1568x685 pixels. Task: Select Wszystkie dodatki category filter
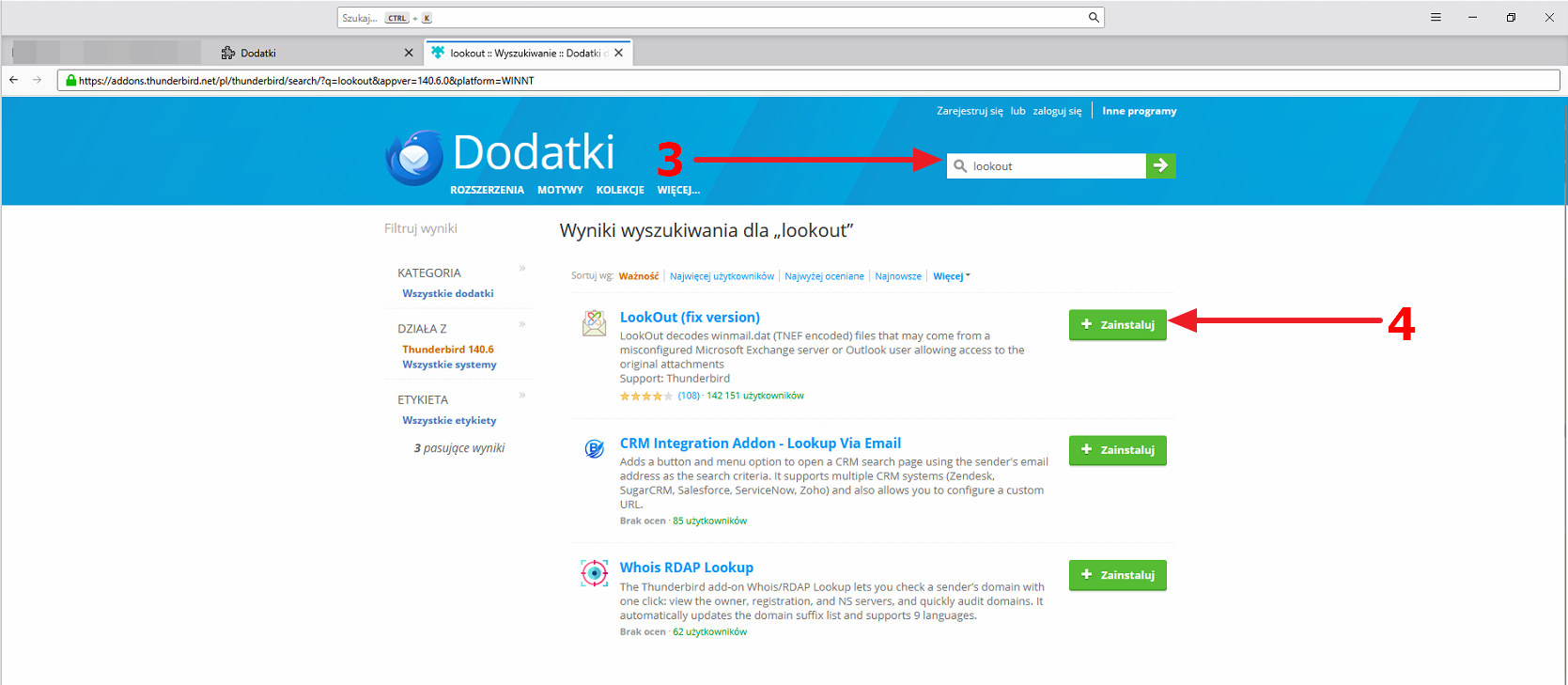pos(448,293)
